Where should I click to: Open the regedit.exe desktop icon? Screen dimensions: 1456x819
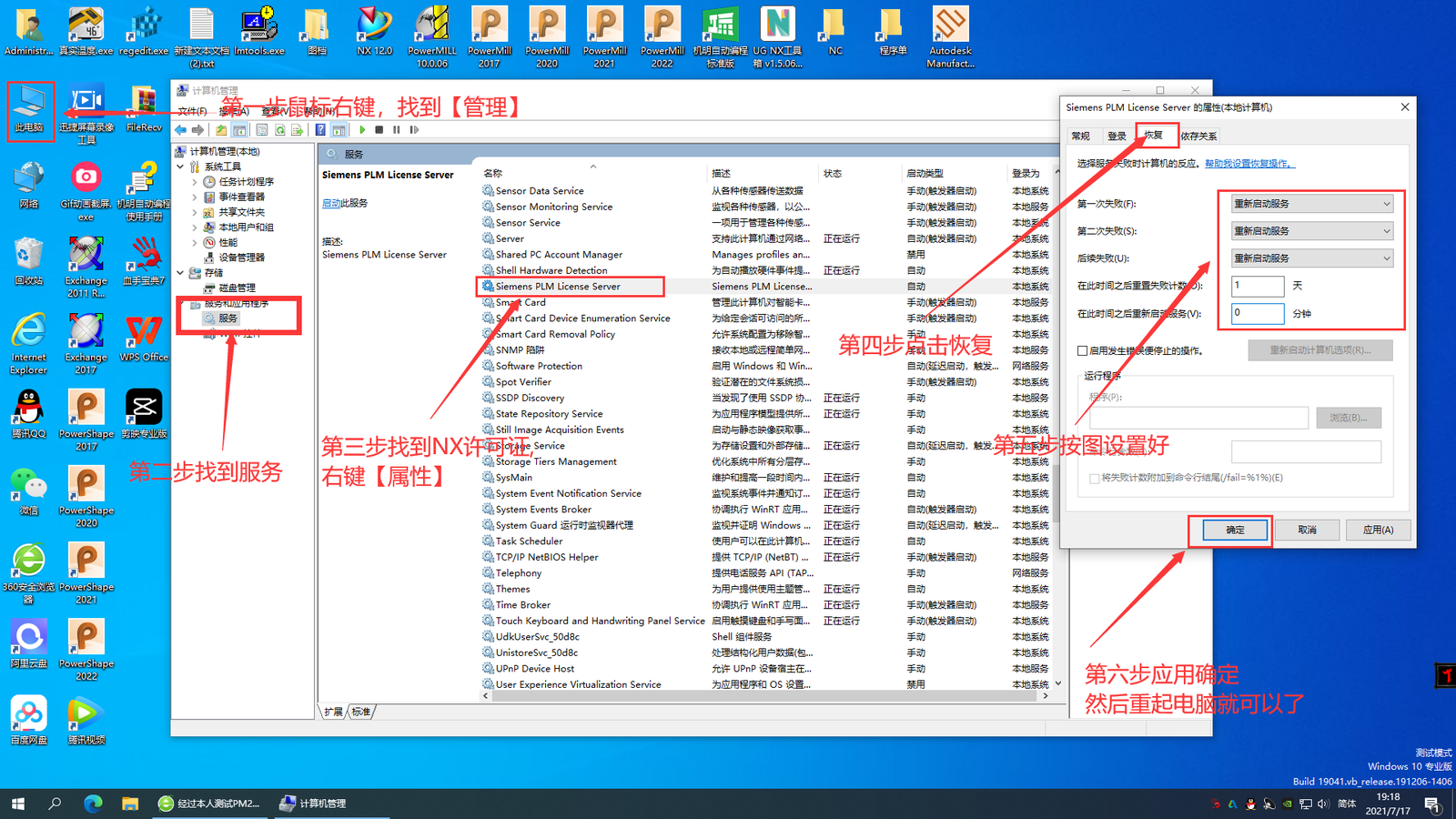pyautogui.click(x=144, y=32)
